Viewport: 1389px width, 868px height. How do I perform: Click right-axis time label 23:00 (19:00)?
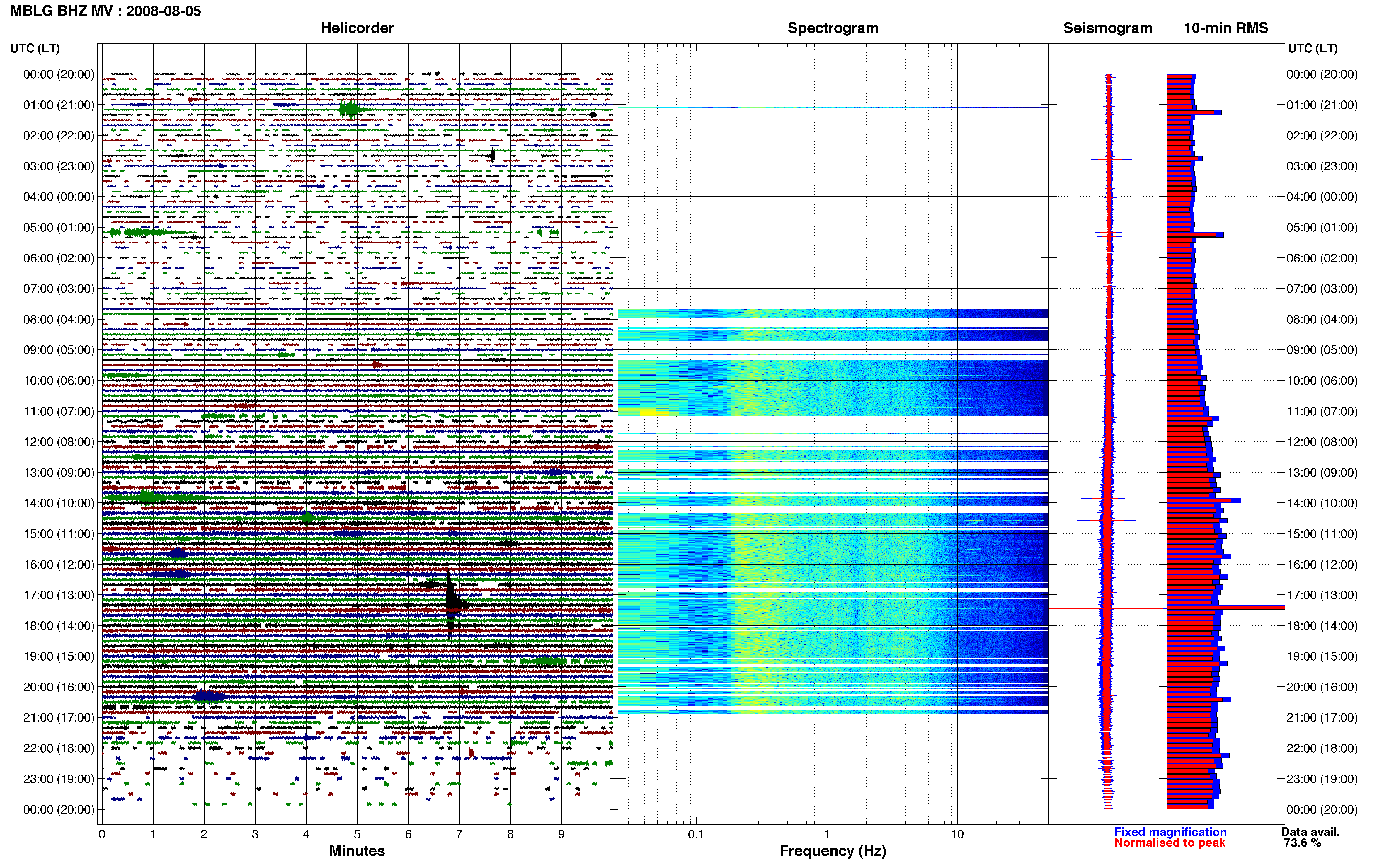click(x=1322, y=779)
